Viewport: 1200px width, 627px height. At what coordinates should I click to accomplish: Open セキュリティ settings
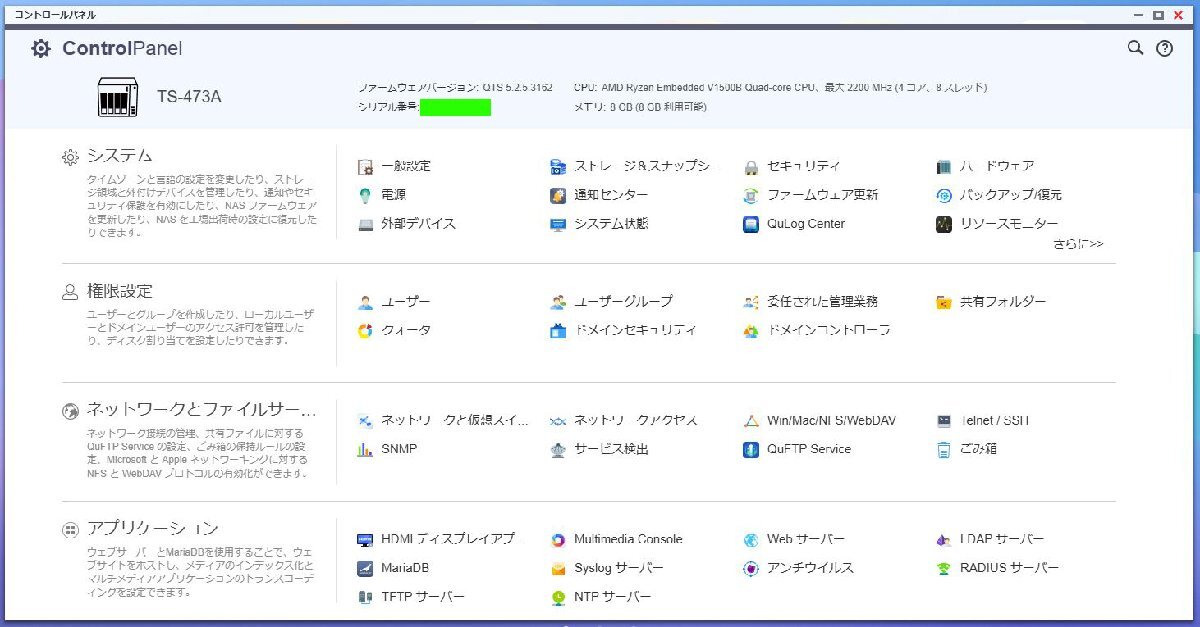[792, 166]
